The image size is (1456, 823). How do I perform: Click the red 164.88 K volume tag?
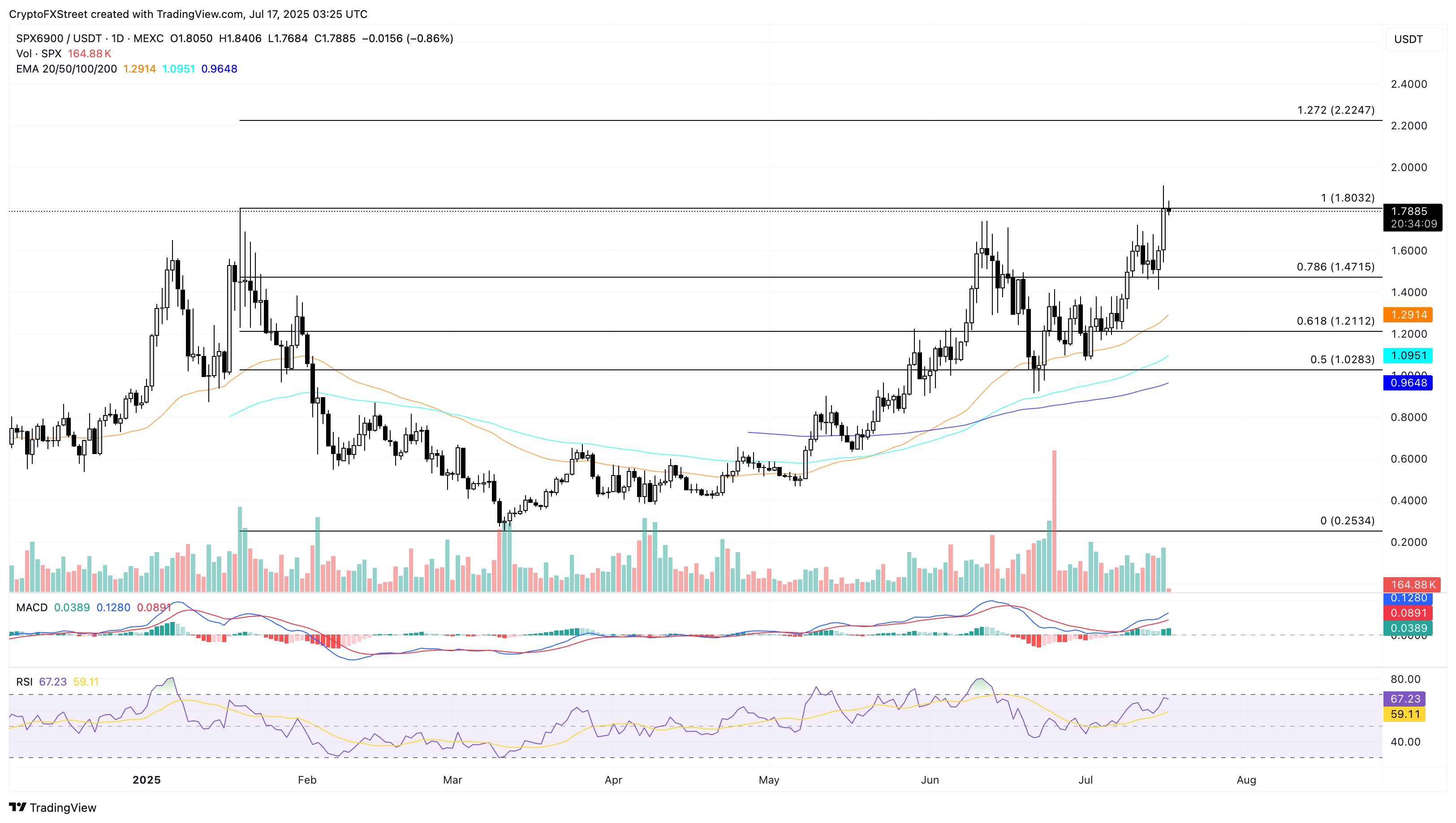click(x=1411, y=584)
